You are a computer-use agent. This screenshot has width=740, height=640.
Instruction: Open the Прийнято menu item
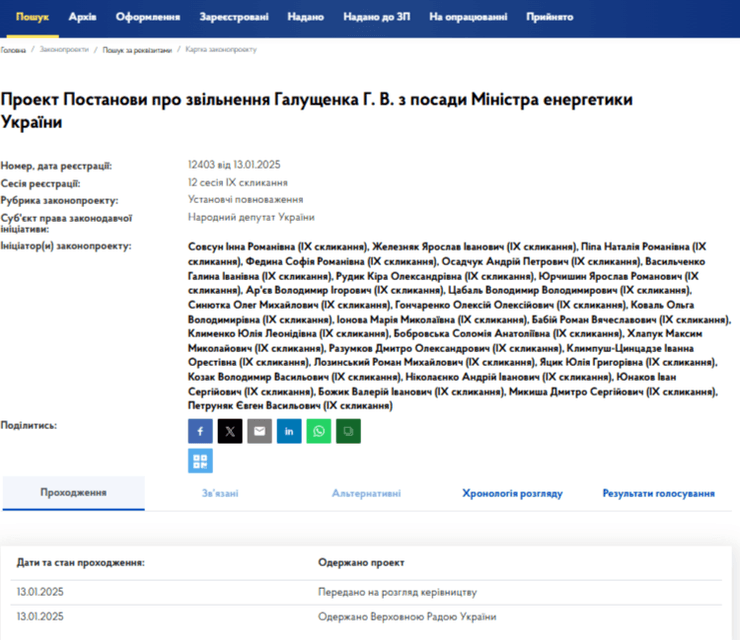coord(550,18)
